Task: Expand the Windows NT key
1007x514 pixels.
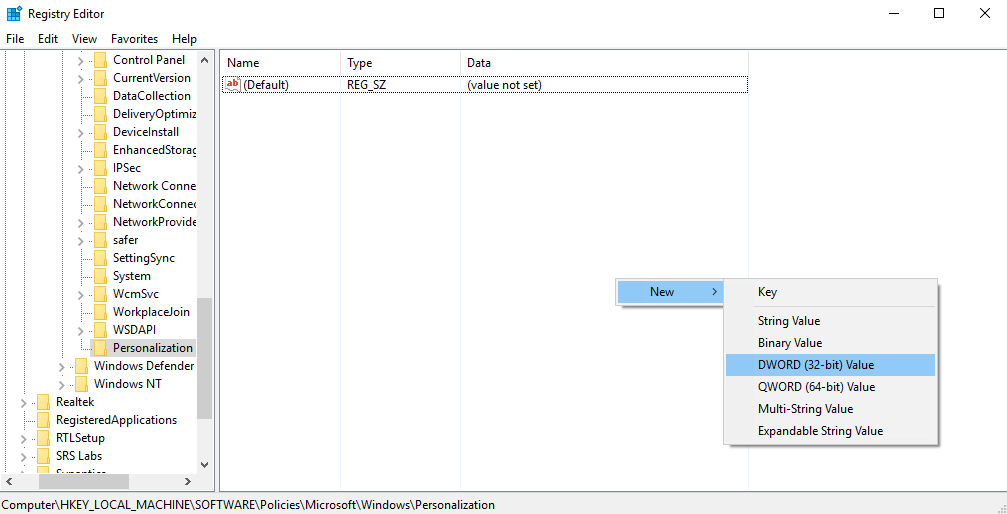Action: 62,384
